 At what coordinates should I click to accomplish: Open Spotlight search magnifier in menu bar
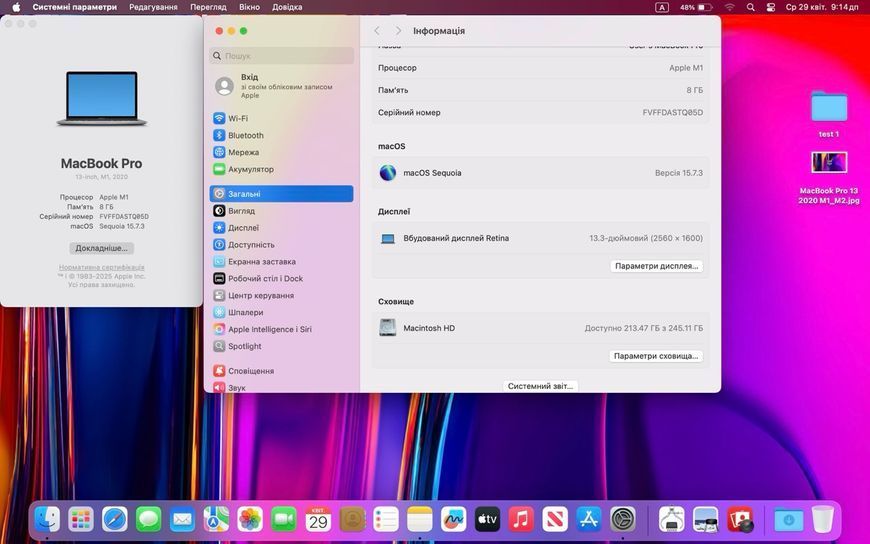750,7
